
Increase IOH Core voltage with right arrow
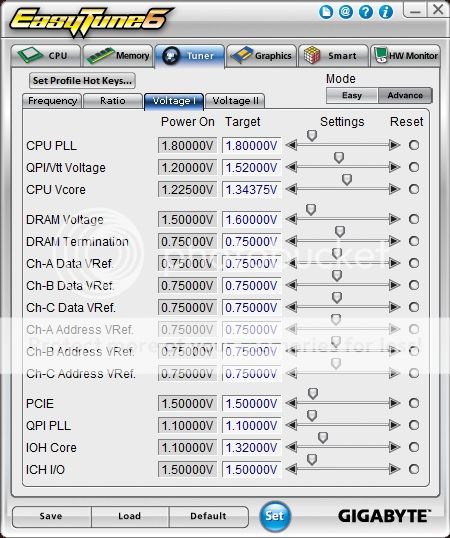(x=394, y=447)
